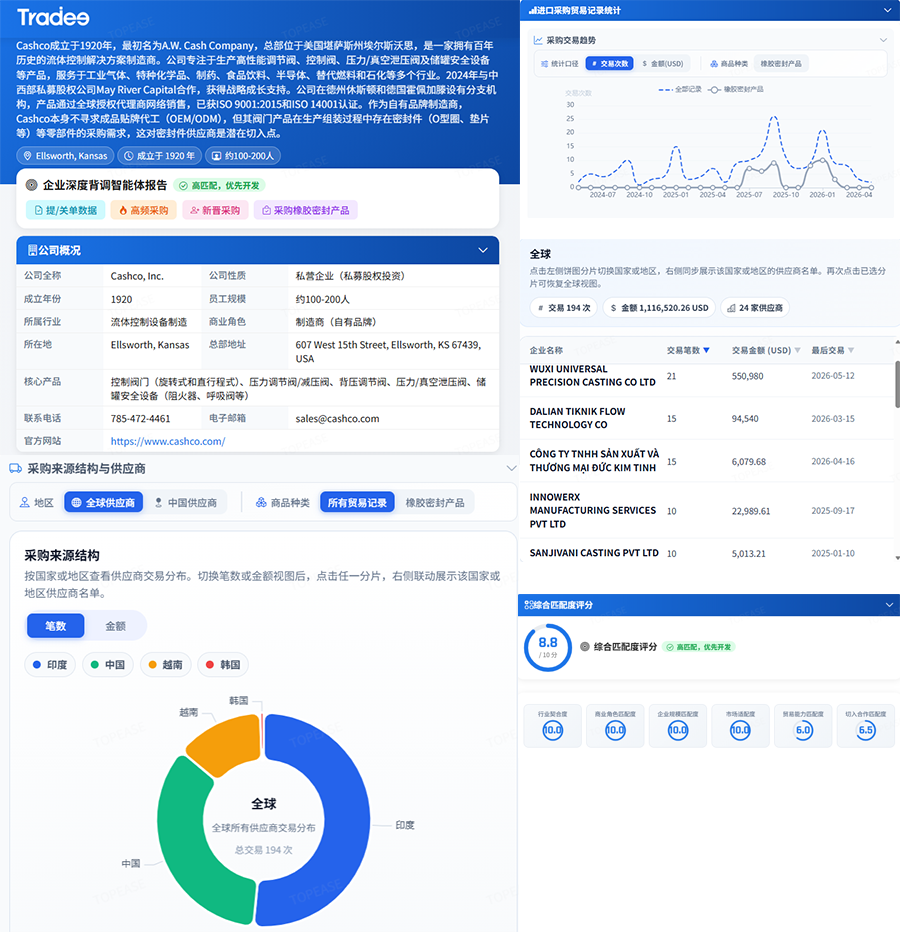Click the bar chart icon in 进口采购贸易记录统计 header

pyautogui.click(x=532, y=11)
